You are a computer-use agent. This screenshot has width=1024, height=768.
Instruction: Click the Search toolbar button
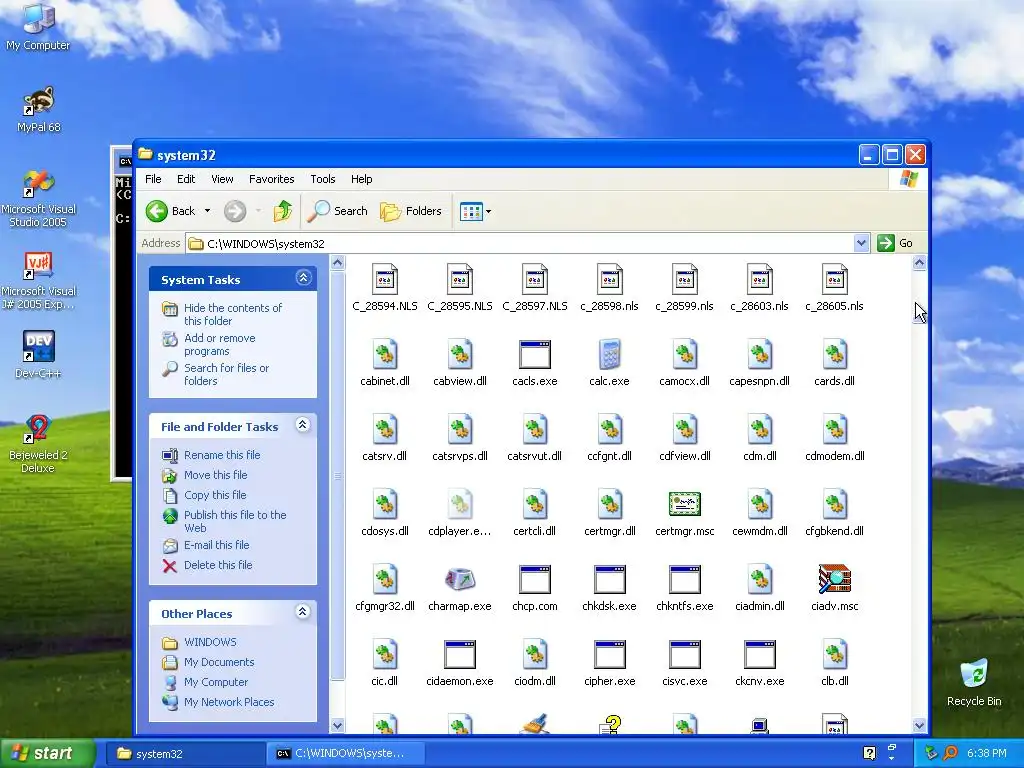point(338,211)
